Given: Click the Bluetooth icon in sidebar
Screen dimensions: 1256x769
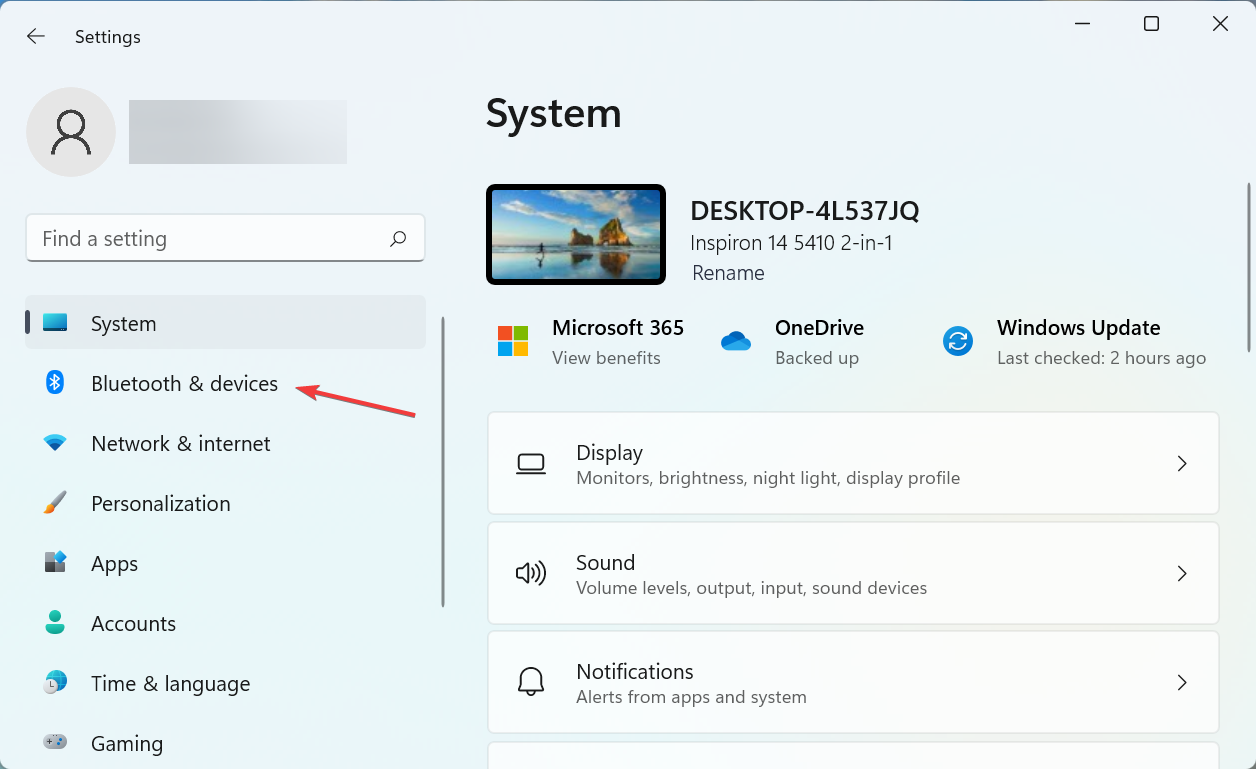Looking at the screenshot, I should point(55,382).
